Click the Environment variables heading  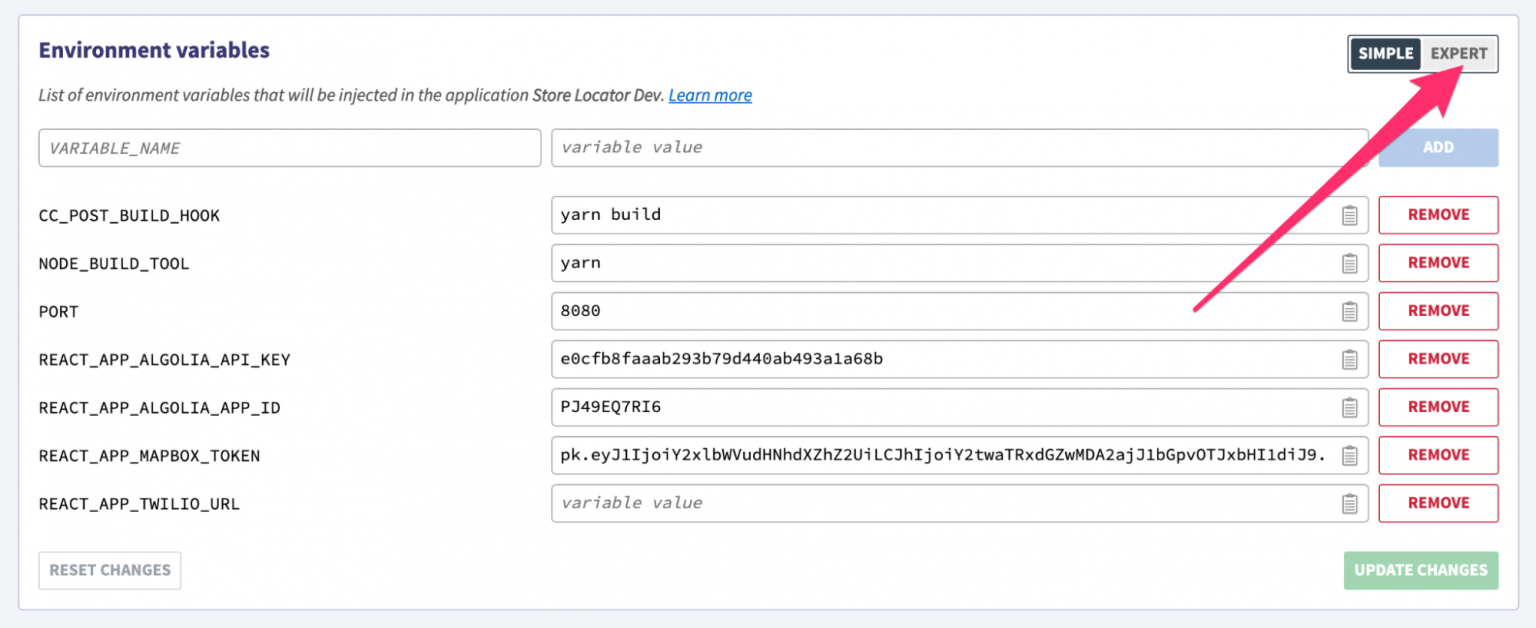[154, 50]
